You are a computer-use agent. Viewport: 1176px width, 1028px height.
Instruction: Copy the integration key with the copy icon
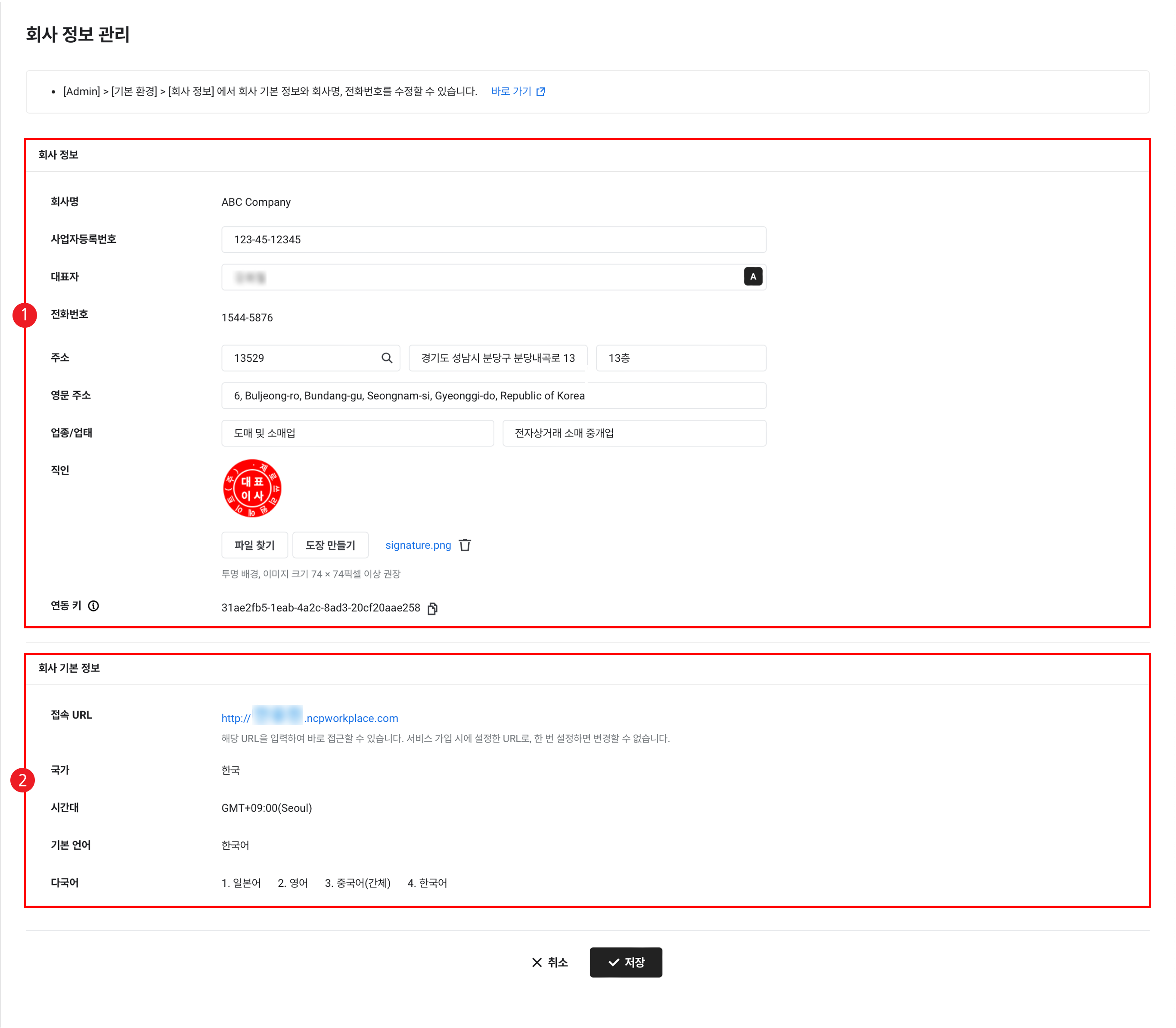pyautogui.click(x=432, y=608)
